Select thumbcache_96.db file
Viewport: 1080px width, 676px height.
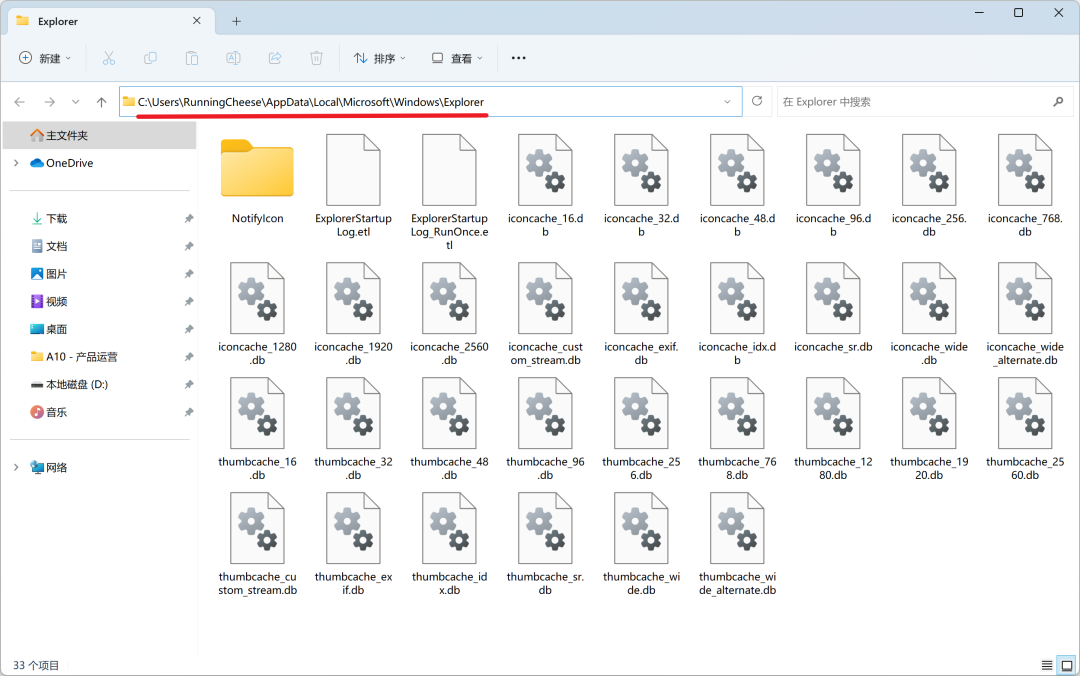[546, 429]
